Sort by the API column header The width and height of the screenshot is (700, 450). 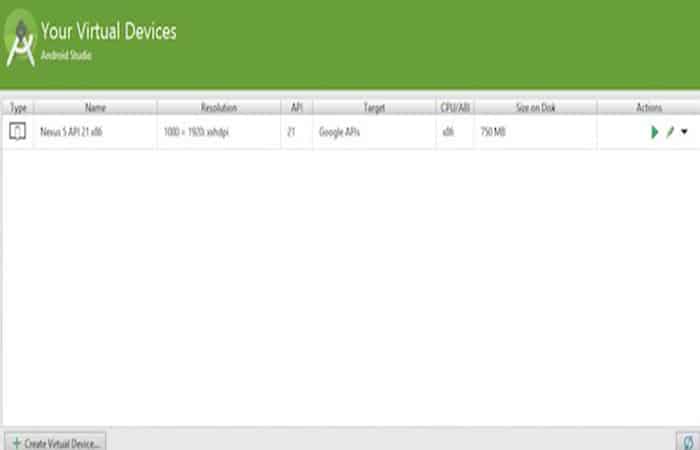click(x=297, y=108)
